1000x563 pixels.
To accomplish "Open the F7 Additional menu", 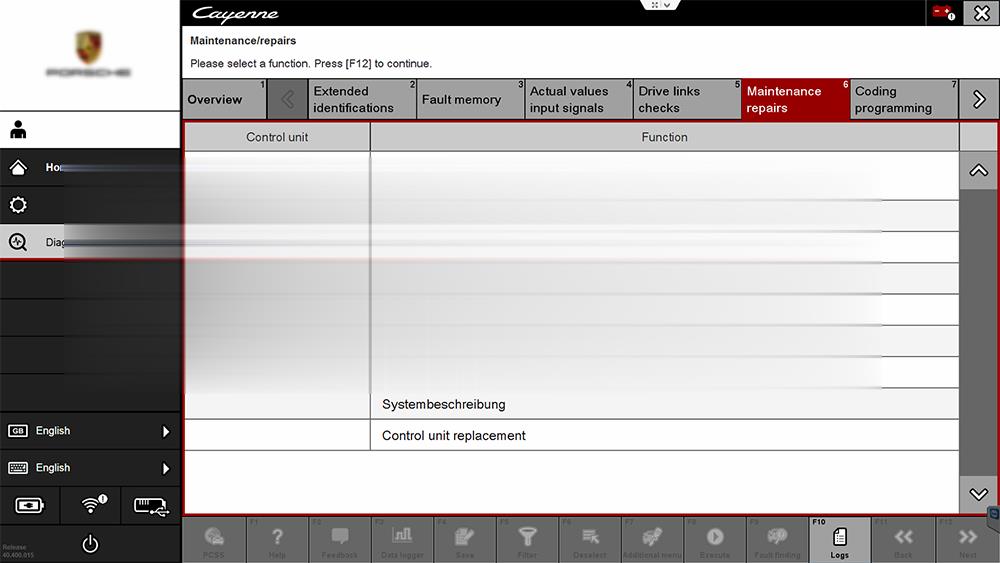I will (x=652, y=541).
